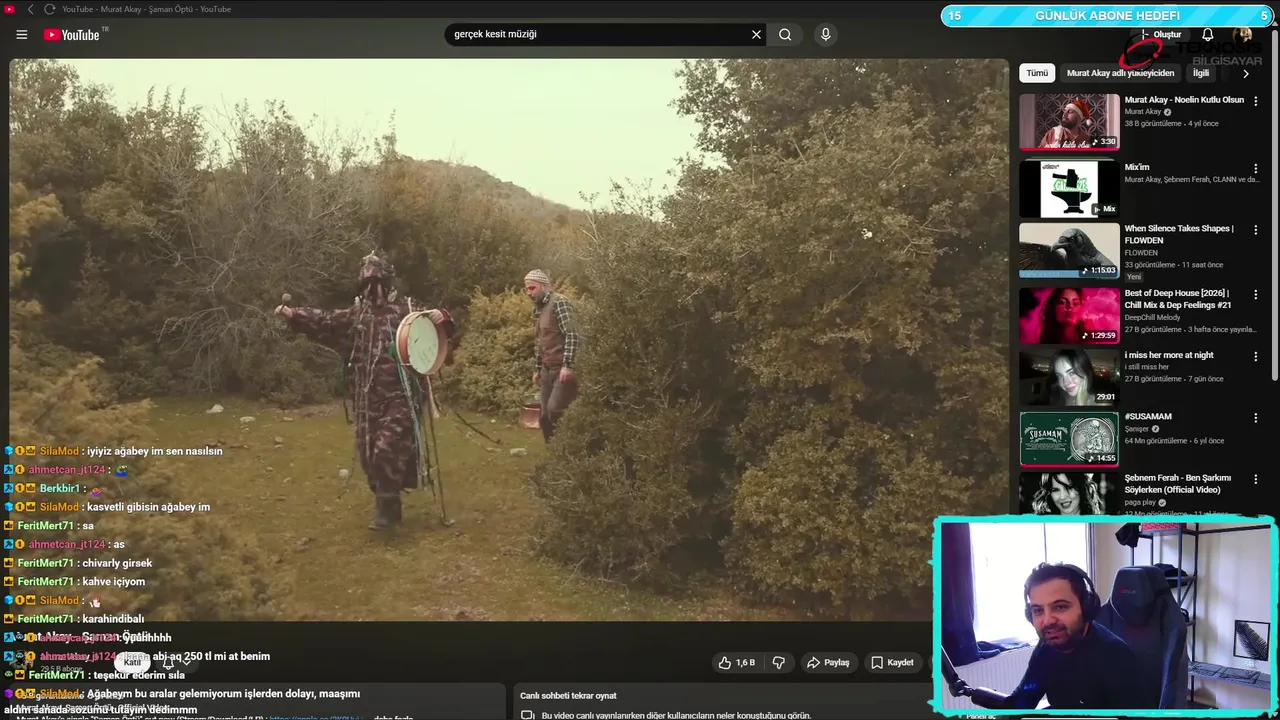Open three-dot menu for Şebnem Ferah video
Viewport: 1280px width, 720px height.
(1256, 479)
